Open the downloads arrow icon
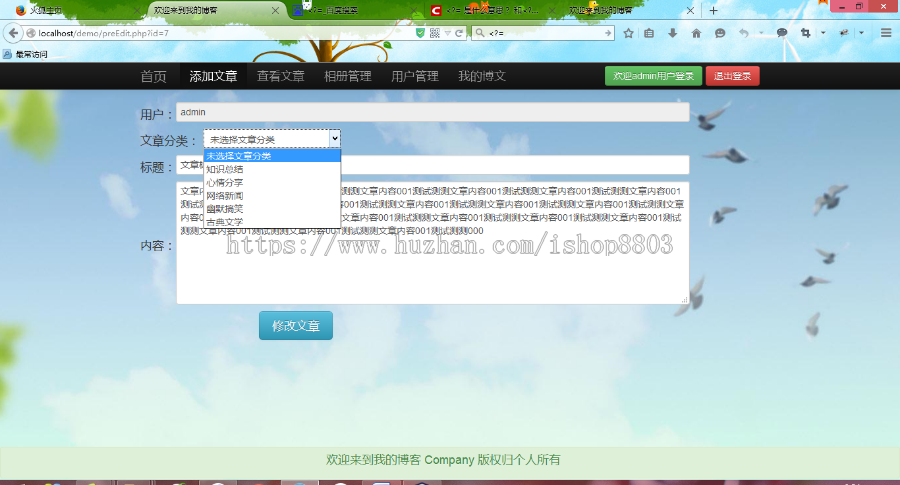 (673, 33)
